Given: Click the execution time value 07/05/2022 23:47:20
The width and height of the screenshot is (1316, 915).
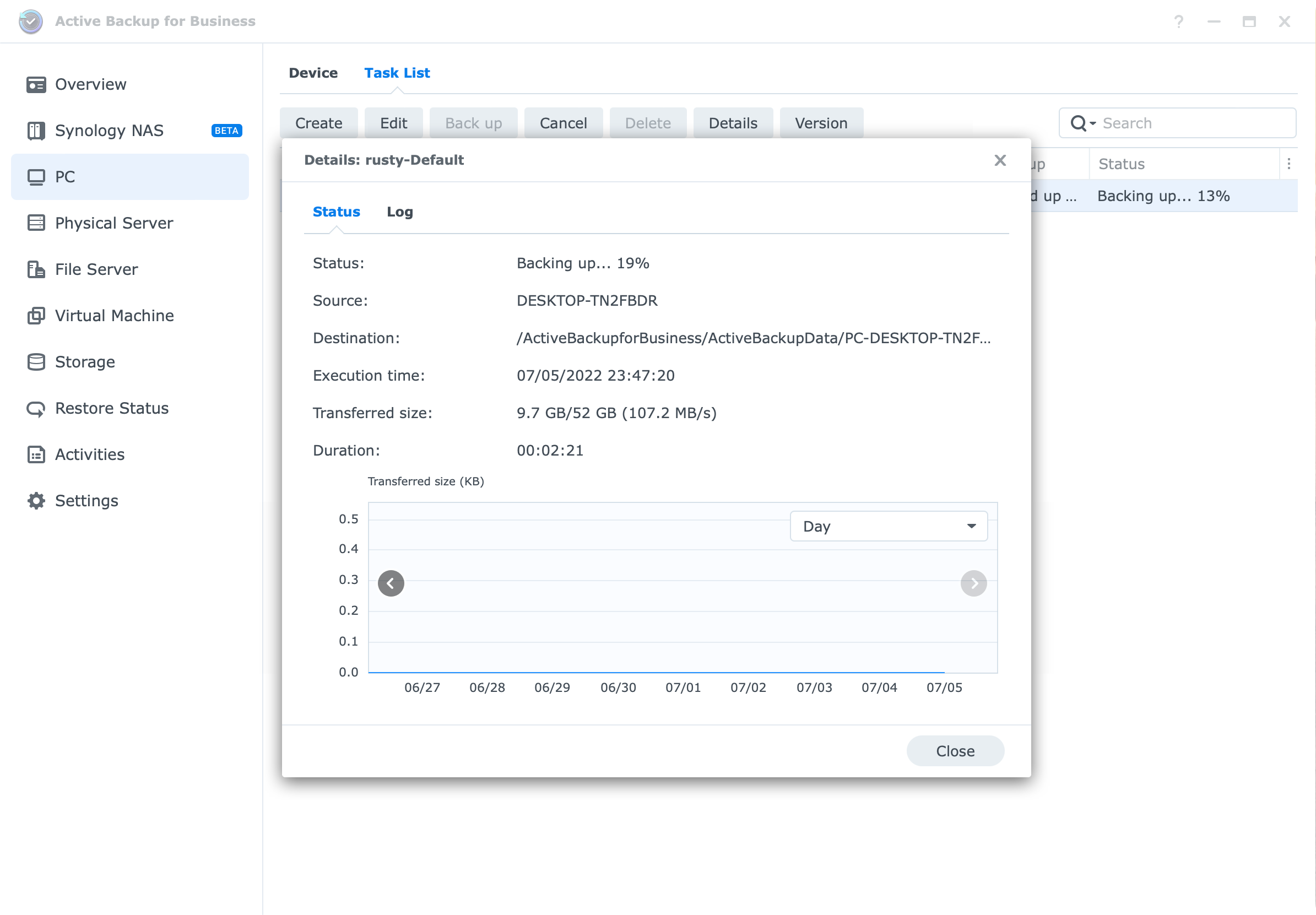Looking at the screenshot, I should [595, 376].
